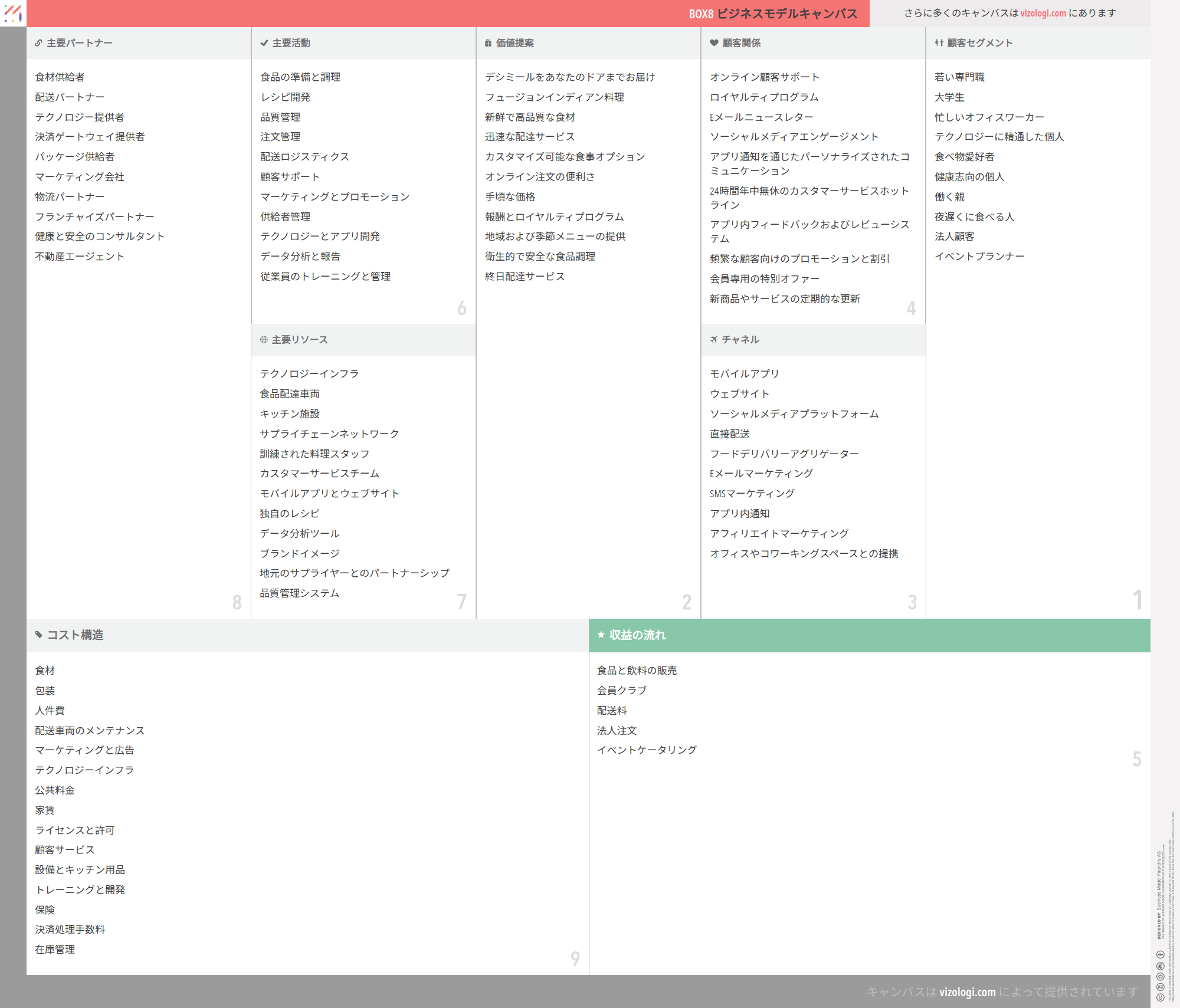Click the airplane icon beside チャネル
Viewport: 1180px width, 1008px height.
point(714,340)
